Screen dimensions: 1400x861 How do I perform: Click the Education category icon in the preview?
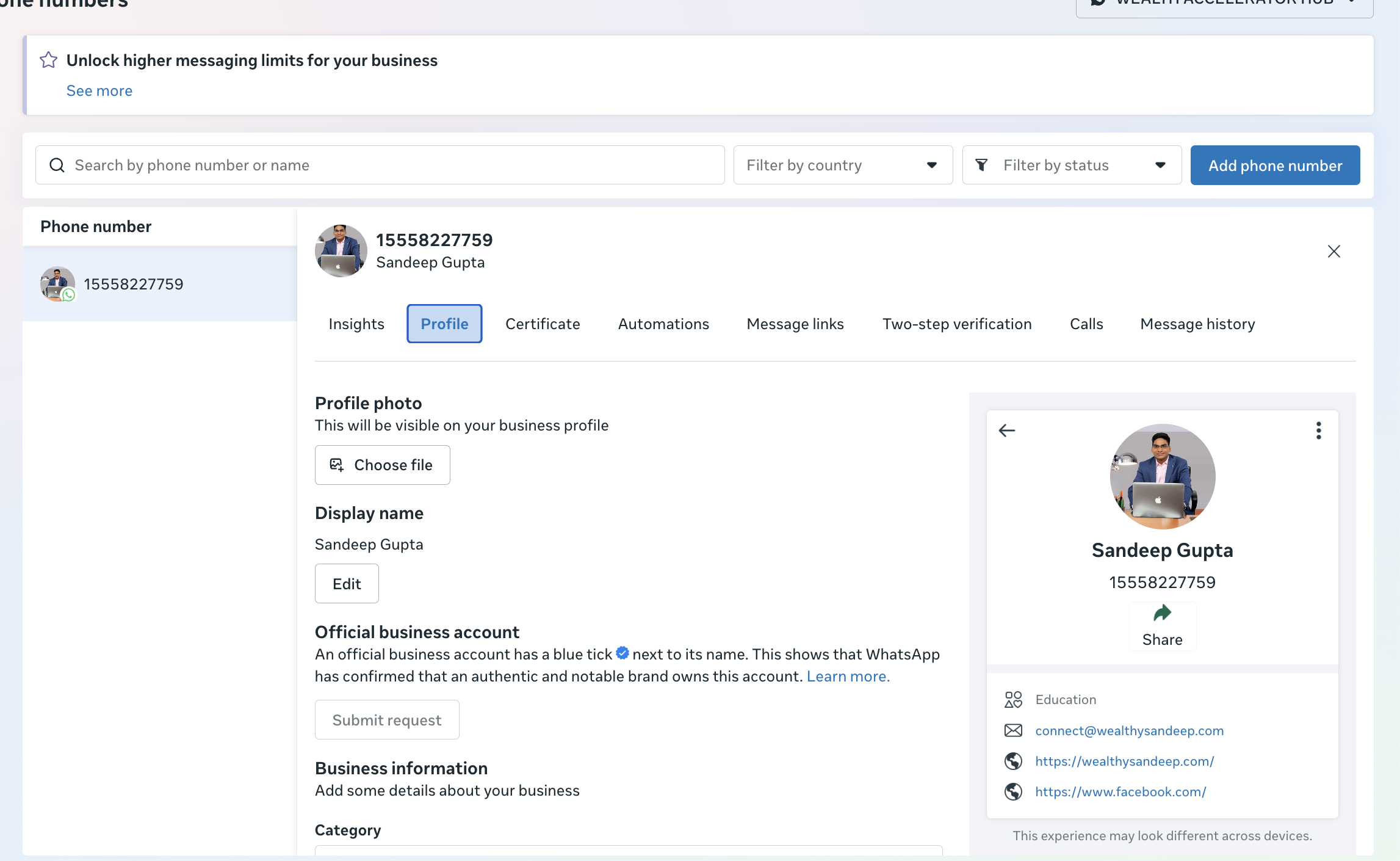[x=1014, y=699]
